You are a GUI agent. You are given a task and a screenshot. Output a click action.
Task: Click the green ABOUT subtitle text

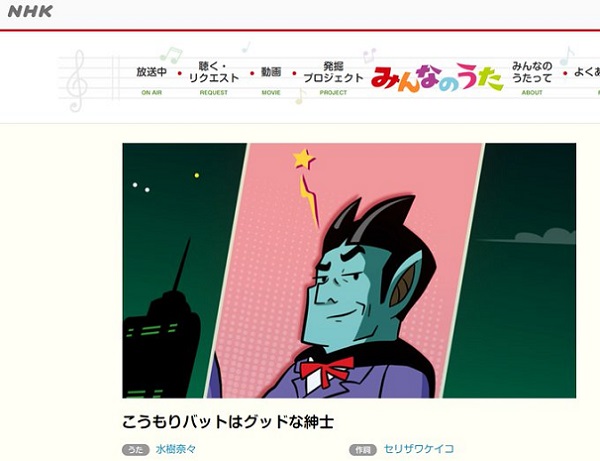coord(532,93)
